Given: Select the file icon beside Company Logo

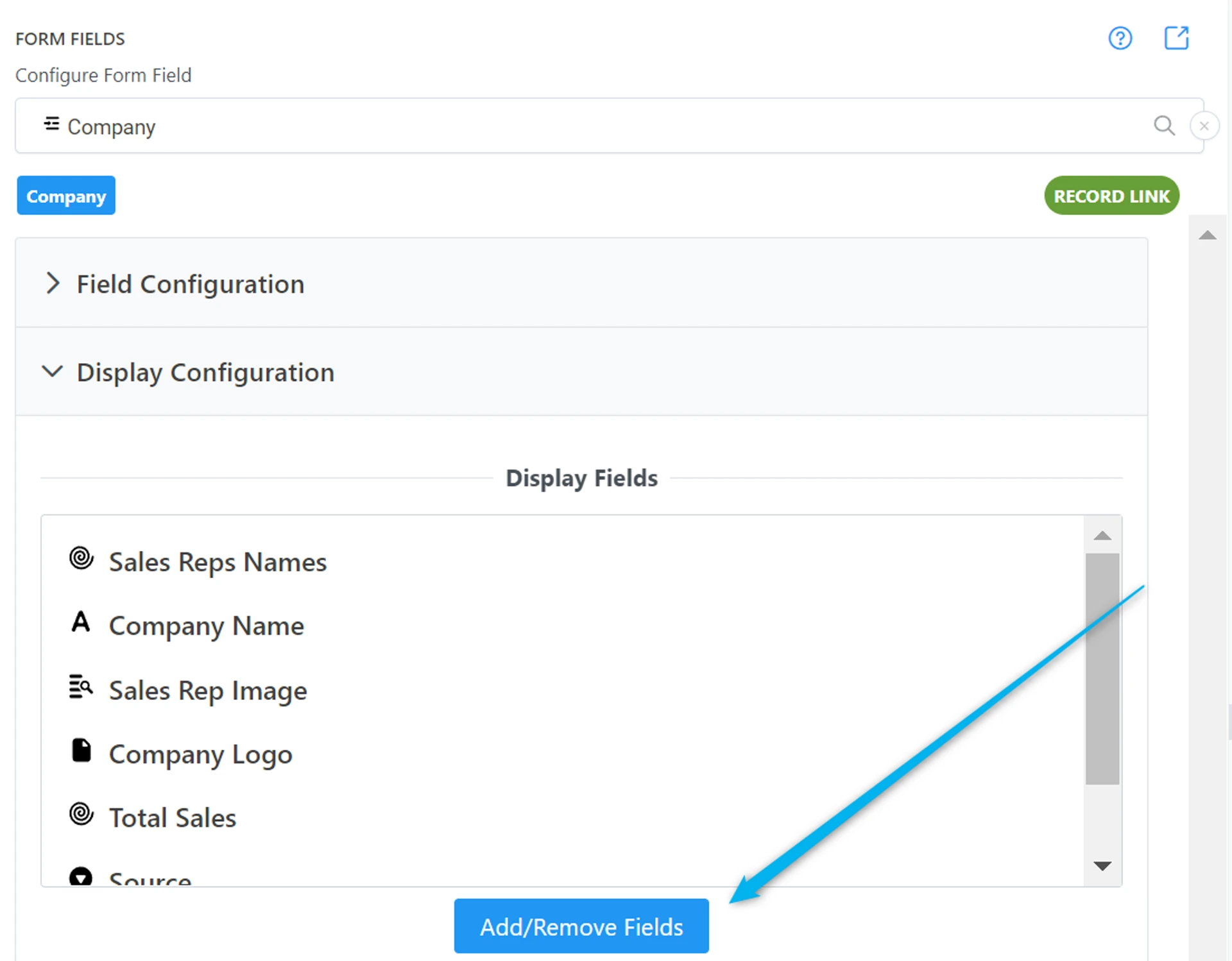Looking at the screenshot, I should 81,751.
